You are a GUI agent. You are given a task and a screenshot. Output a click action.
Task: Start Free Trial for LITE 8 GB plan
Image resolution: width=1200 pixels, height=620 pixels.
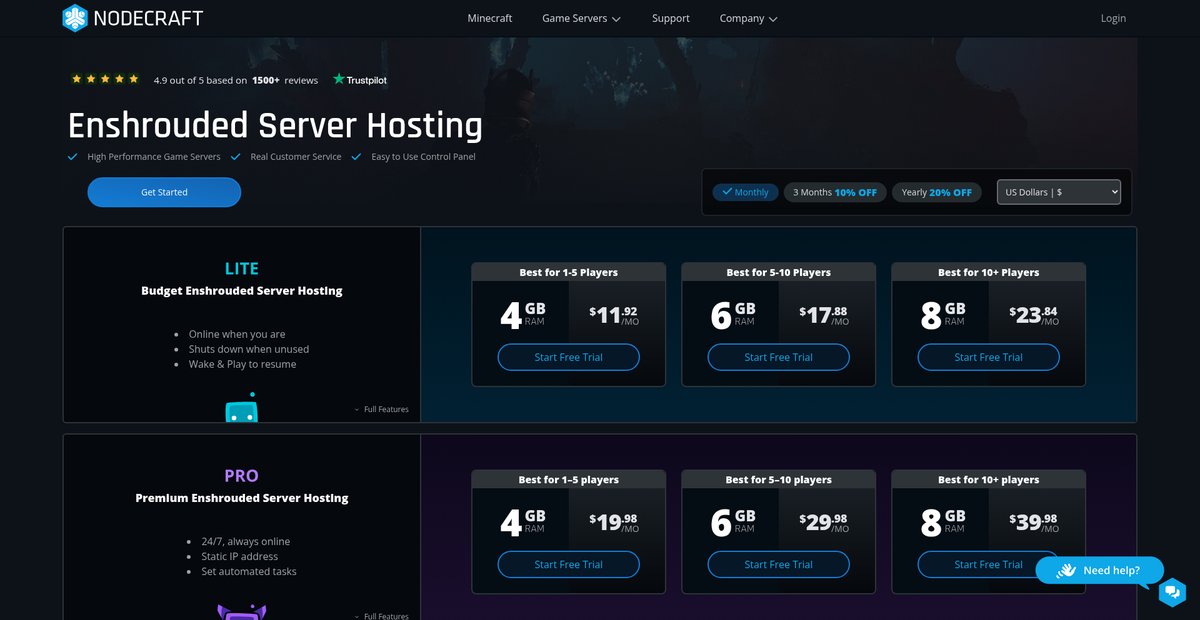point(988,357)
